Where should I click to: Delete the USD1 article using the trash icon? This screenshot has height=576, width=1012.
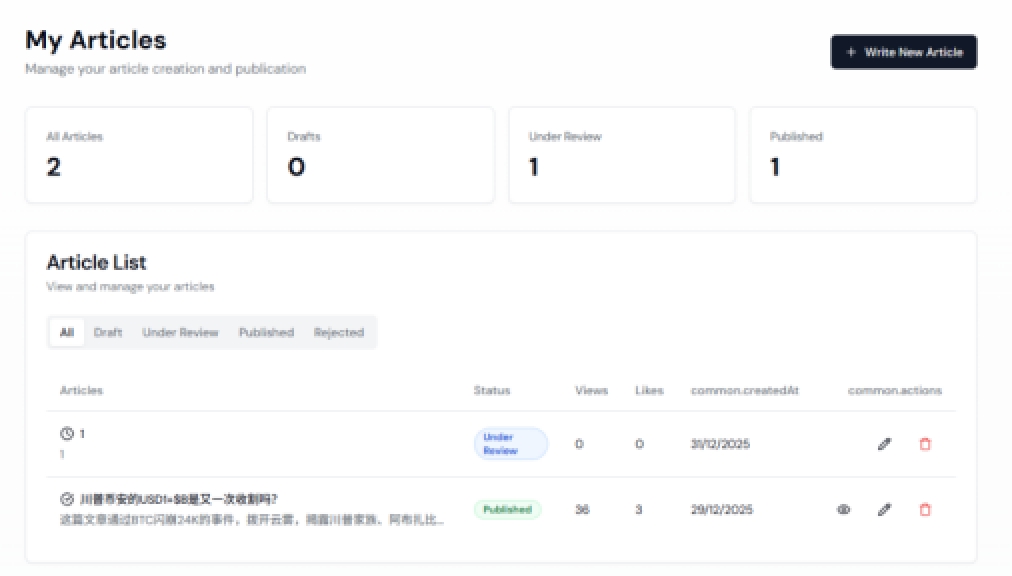[924, 509]
